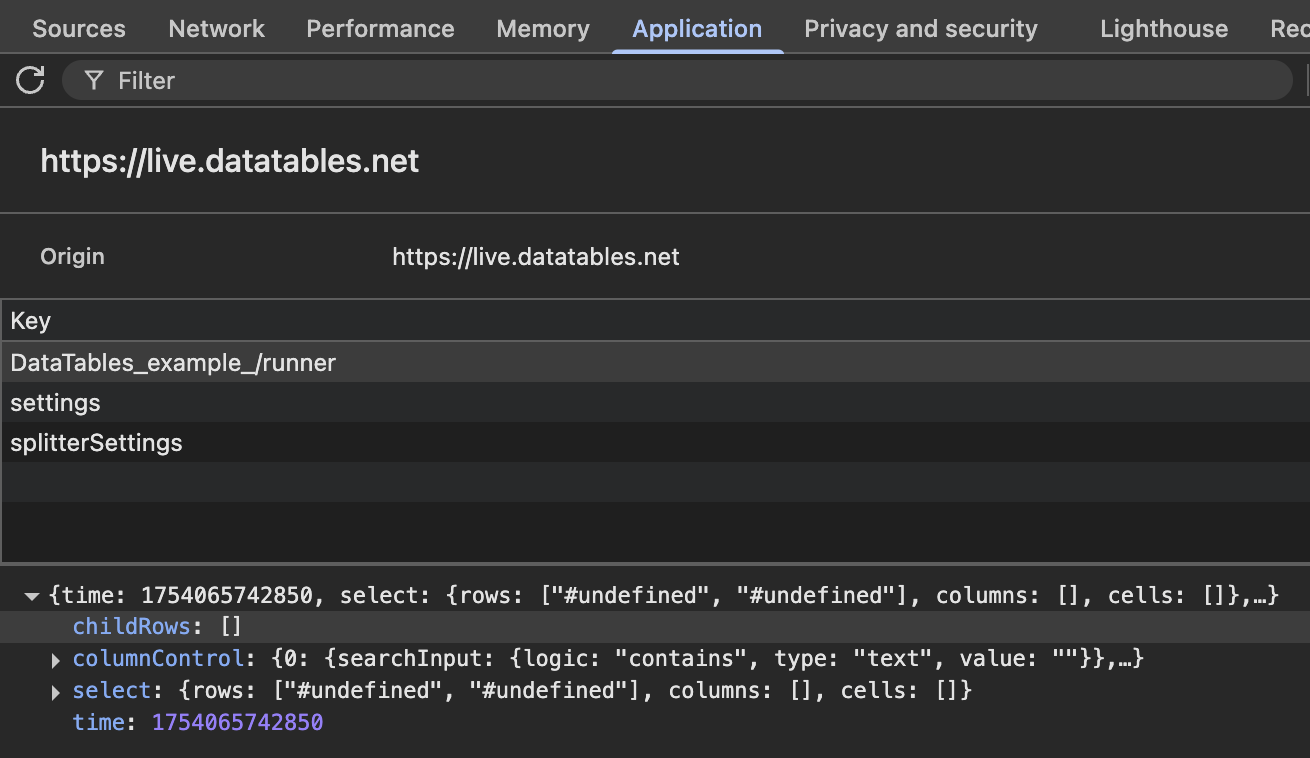Screen dimensions: 1310x758
Task: Open the Network tab
Action: (x=217, y=29)
